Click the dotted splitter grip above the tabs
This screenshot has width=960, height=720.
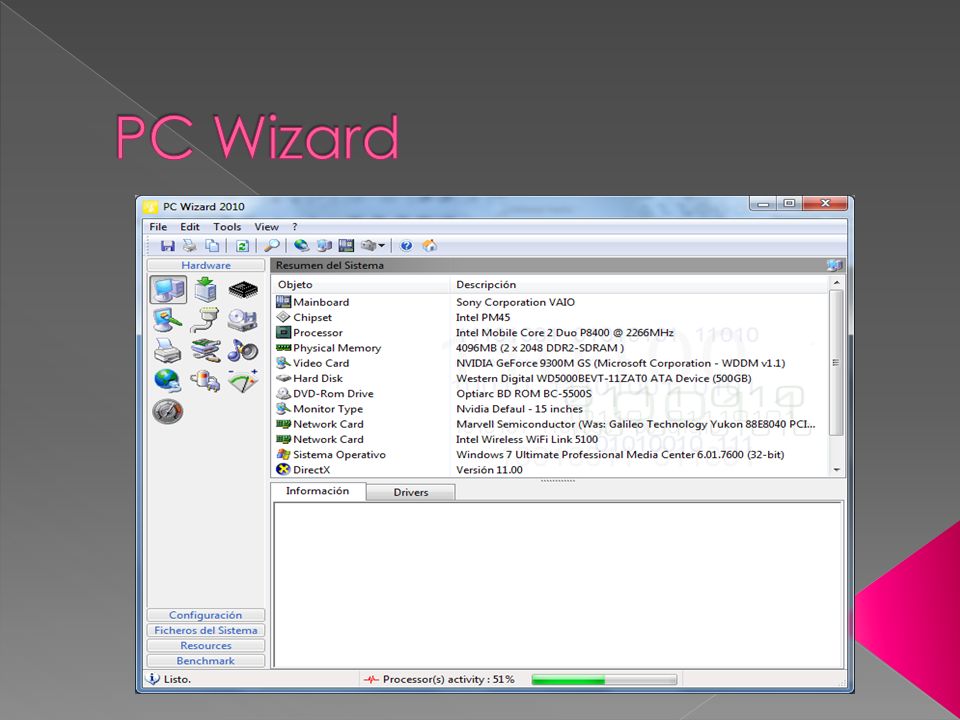click(x=558, y=481)
